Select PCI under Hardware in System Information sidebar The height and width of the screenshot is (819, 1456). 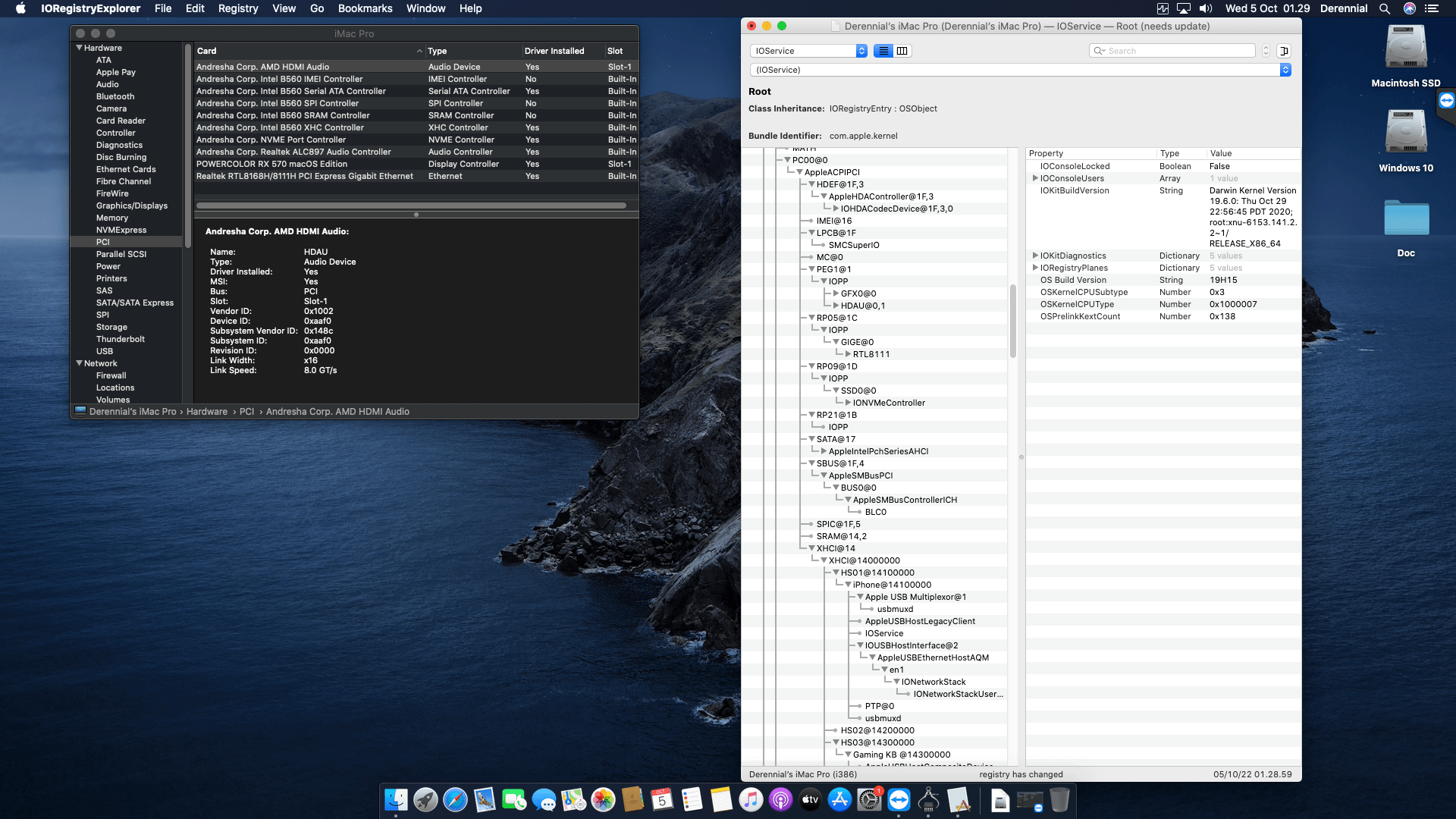pyautogui.click(x=102, y=241)
